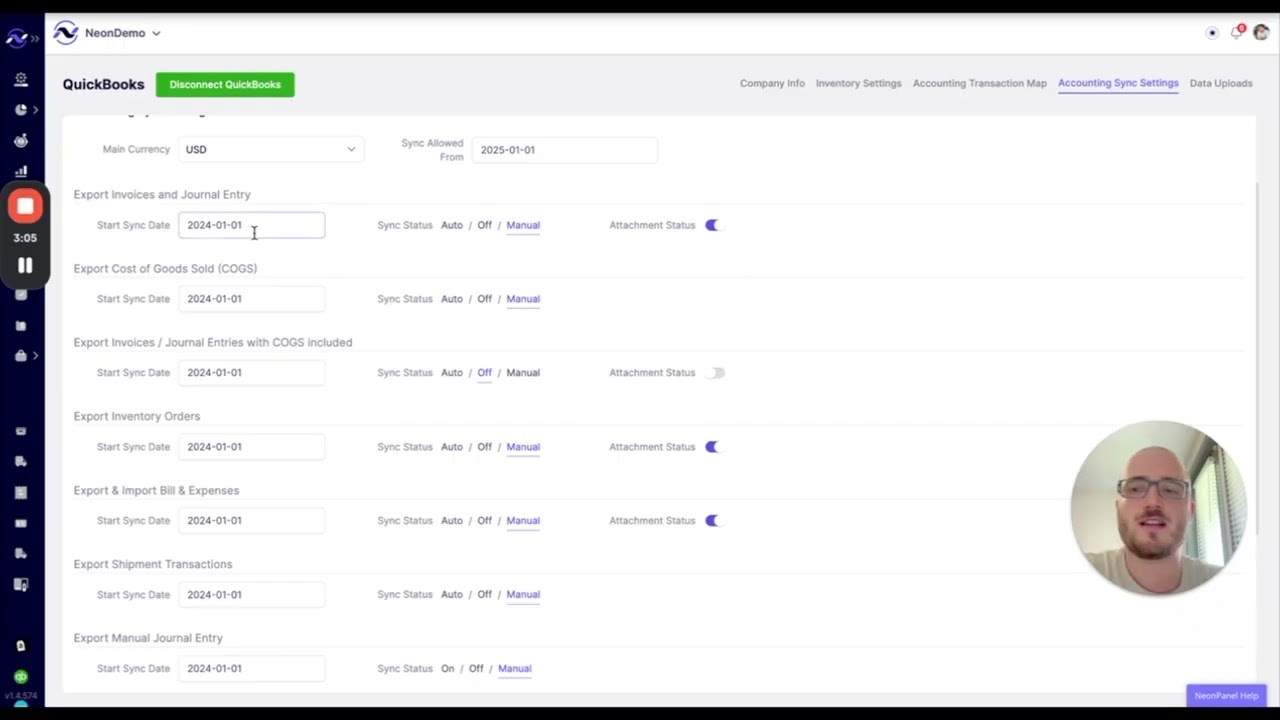Expand the sidebar using the double-chevron icon
Viewport: 1280px width, 720px height.
click(35, 39)
